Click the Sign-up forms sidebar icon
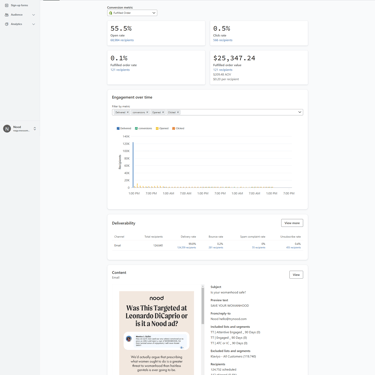Viewport: 375px width, 375px height. [x=7, y=5]
